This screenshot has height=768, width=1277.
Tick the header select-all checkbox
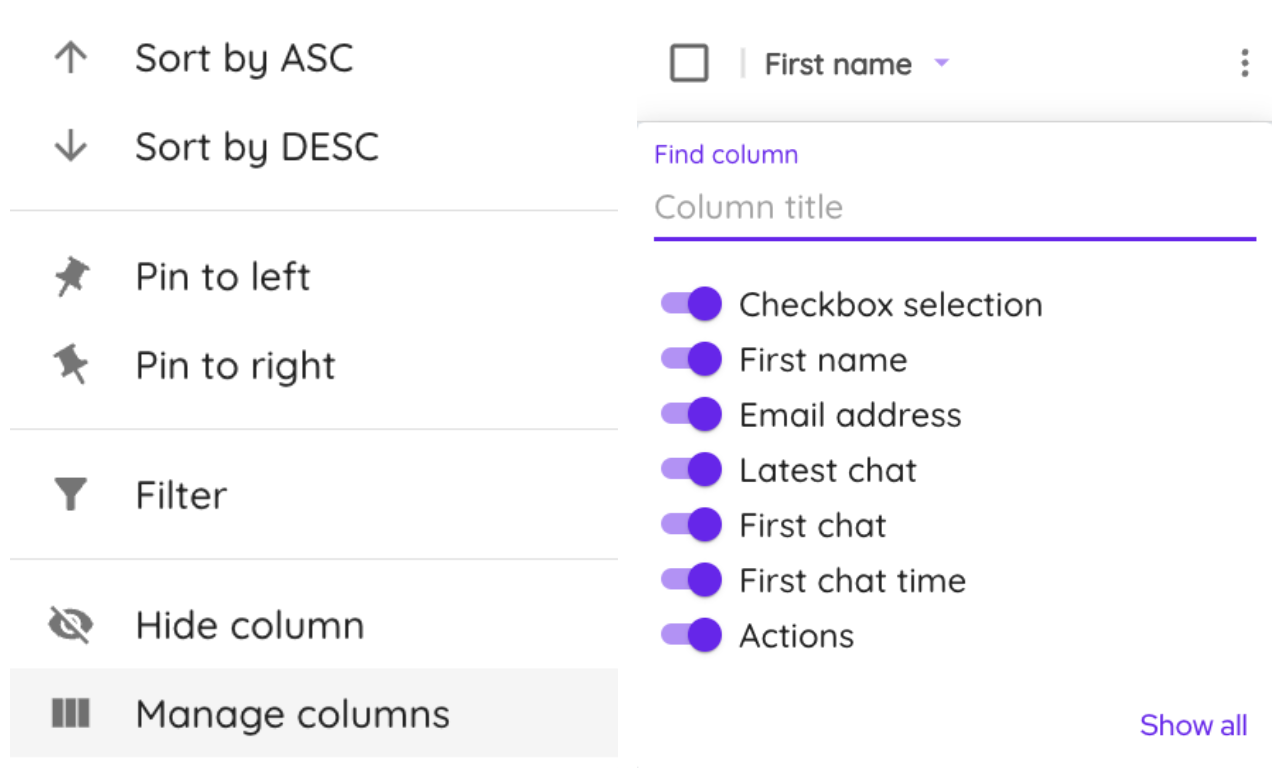point(689,64)
